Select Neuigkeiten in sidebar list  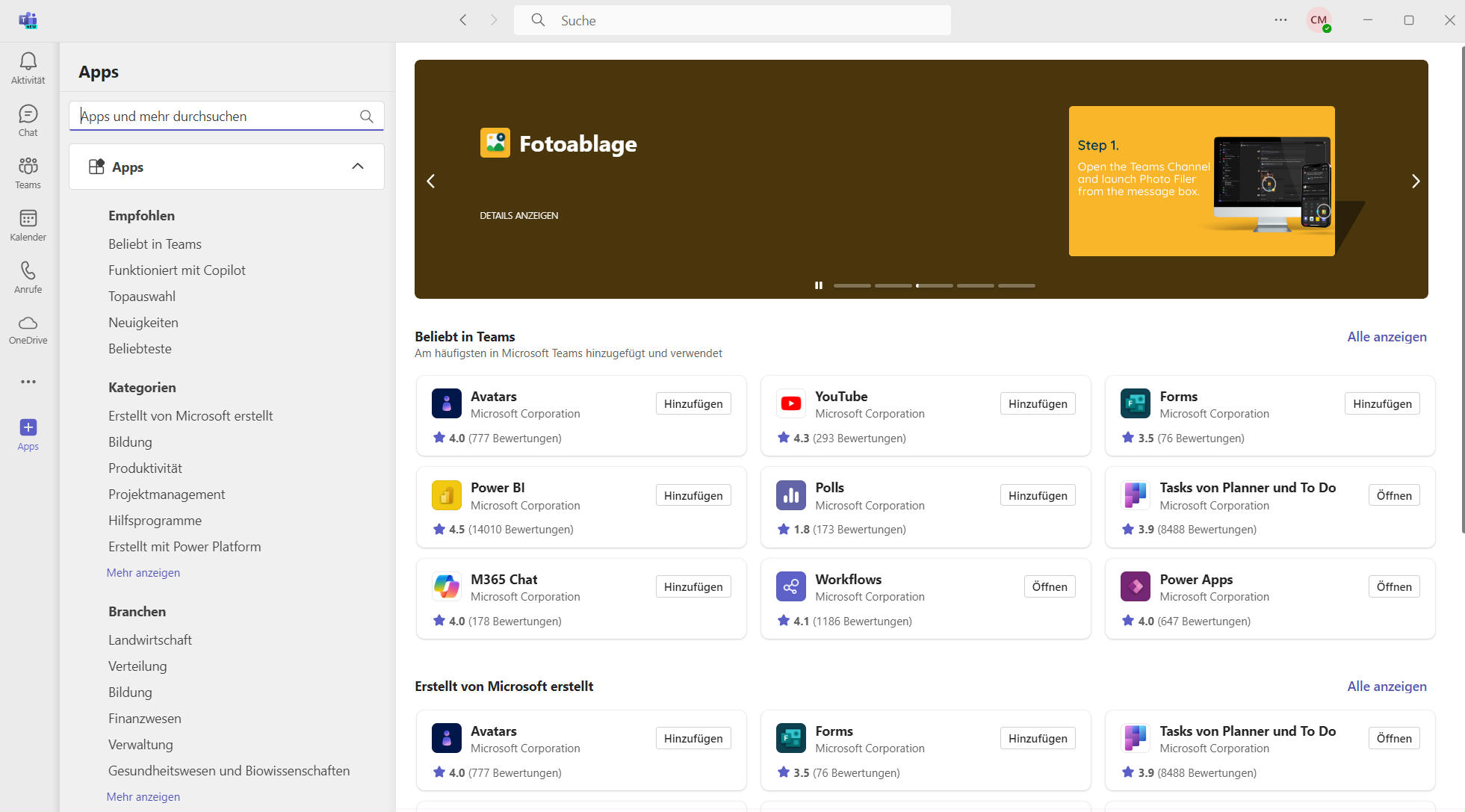[x=143, y=323]
